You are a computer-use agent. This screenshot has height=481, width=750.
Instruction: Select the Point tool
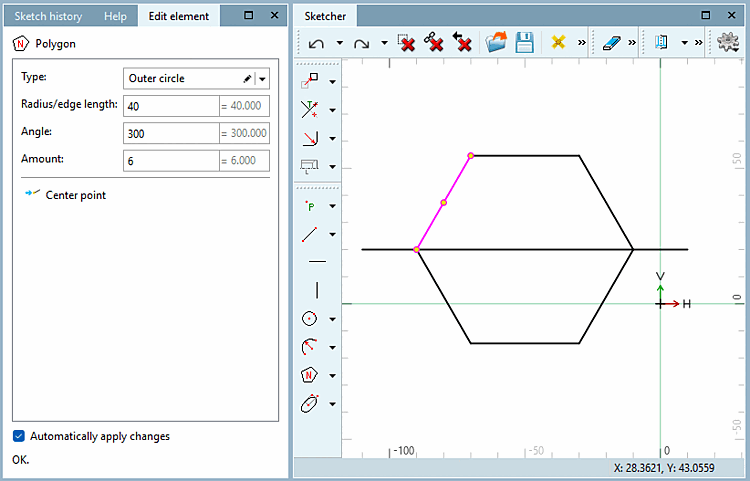(x=310, y=206)
